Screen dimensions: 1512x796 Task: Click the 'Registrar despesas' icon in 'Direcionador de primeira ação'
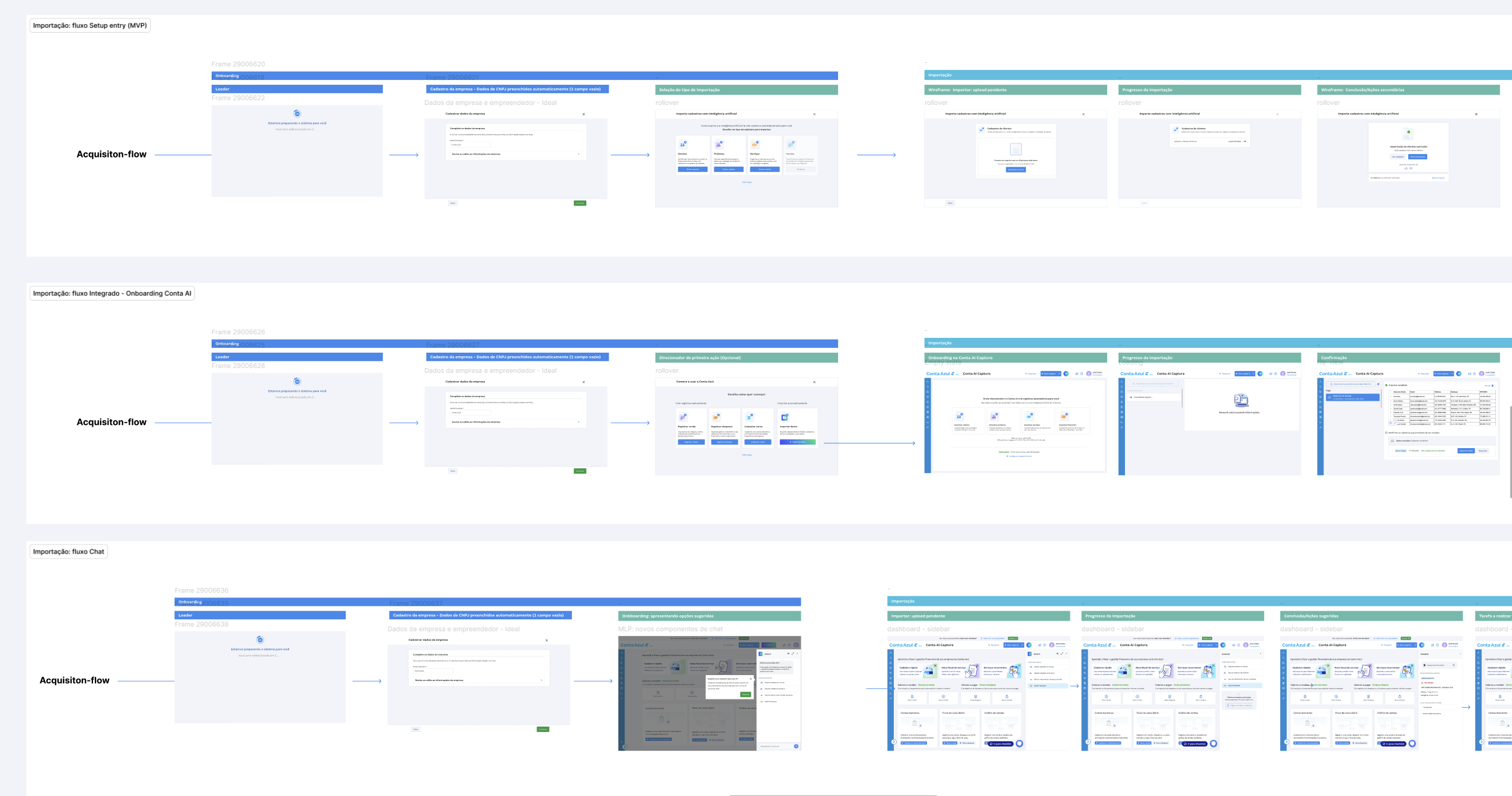[x=715, y=417]
